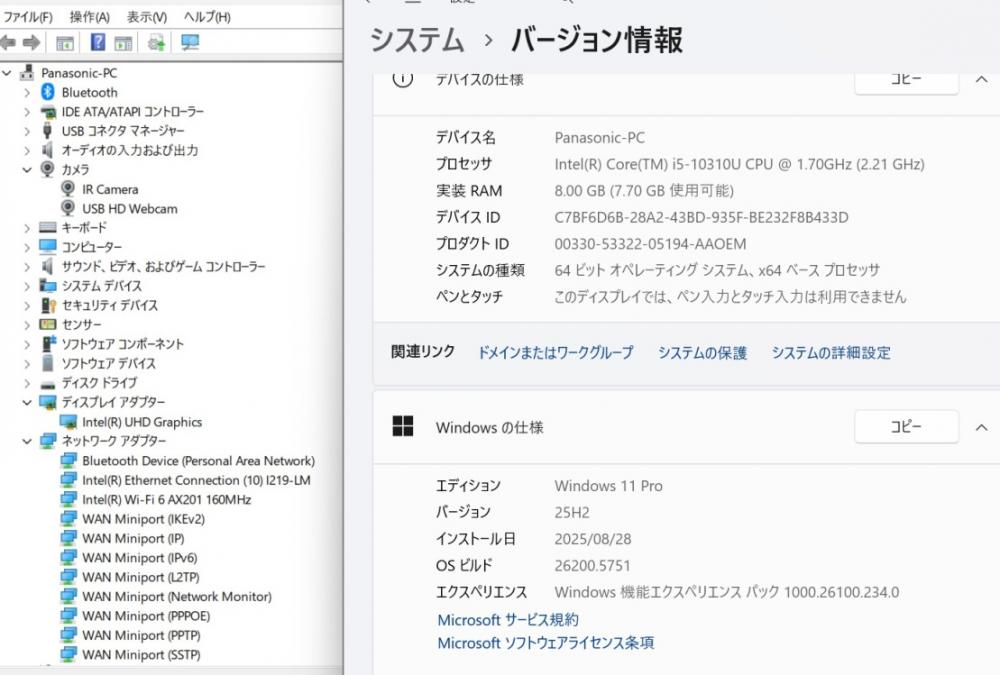Collapse the Panasonic-PC root node

click(7, 73)
